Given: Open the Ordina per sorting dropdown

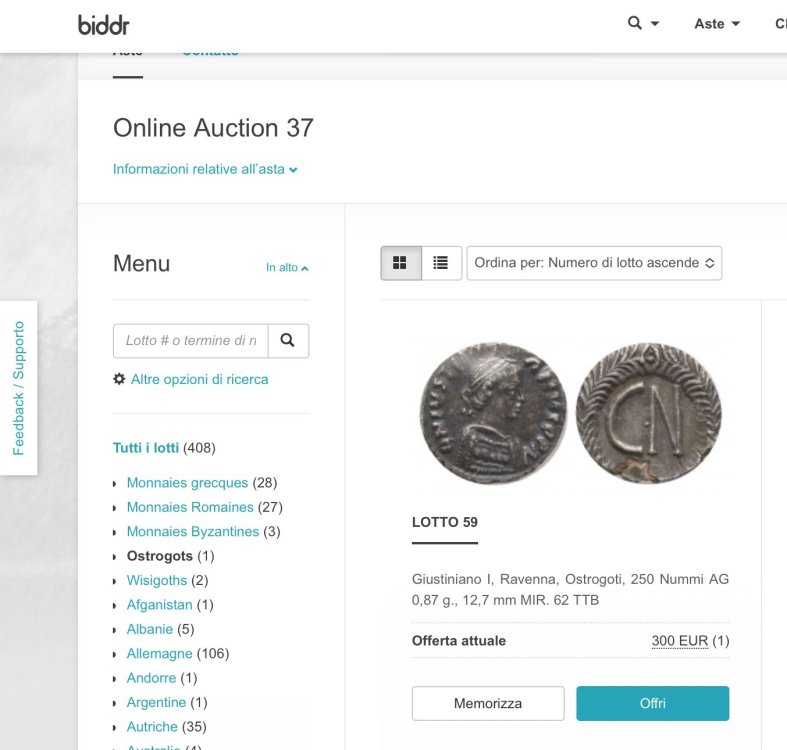Looking at the screenshot, I should (x=594, y=263).
